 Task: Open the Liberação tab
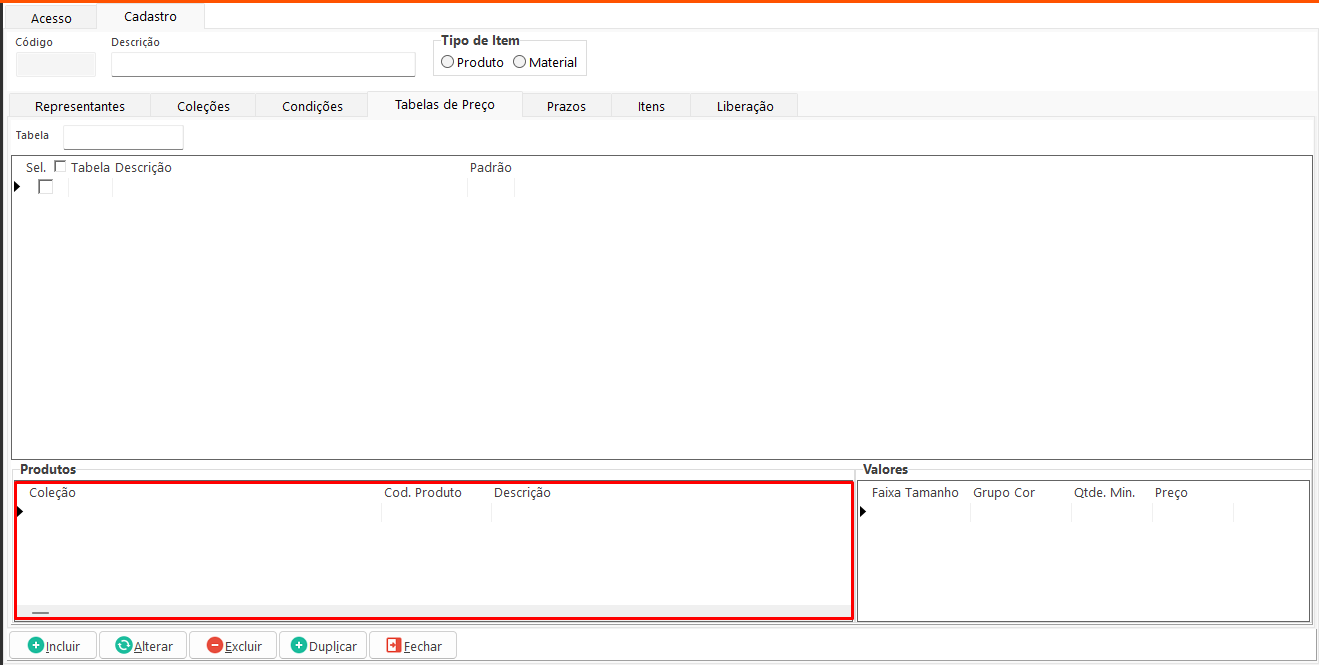pos(745,106)
